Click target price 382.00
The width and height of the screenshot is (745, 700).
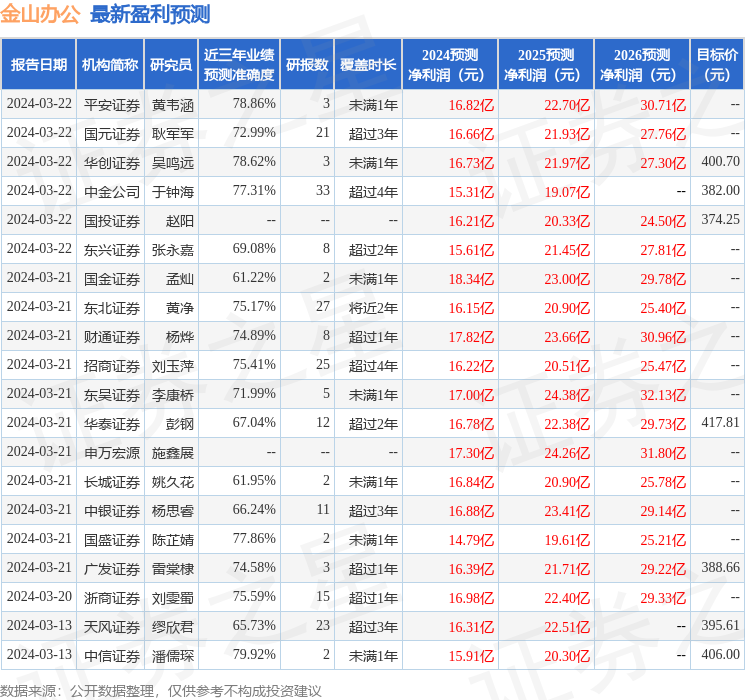pyautogui.click(x=720, y=190)
